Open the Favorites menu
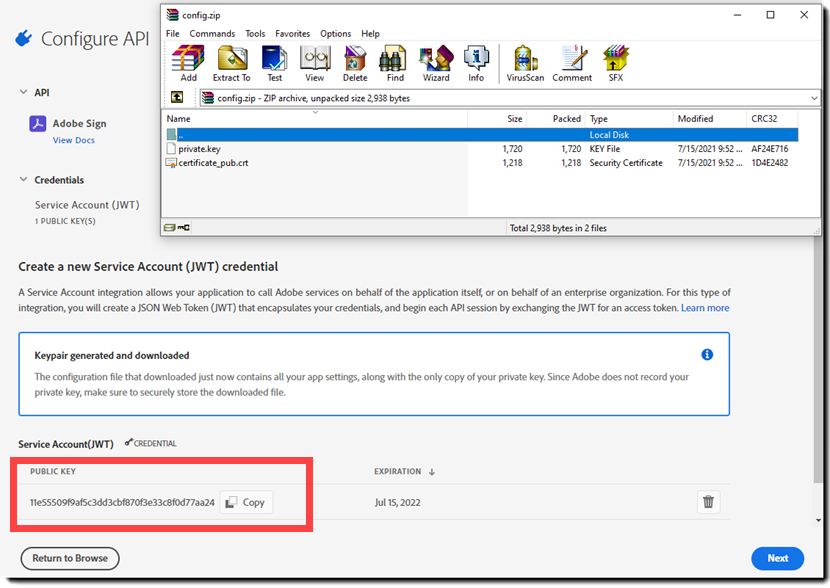Image resolution: width=830 pixels, height=588 pixels. [293, 33]
